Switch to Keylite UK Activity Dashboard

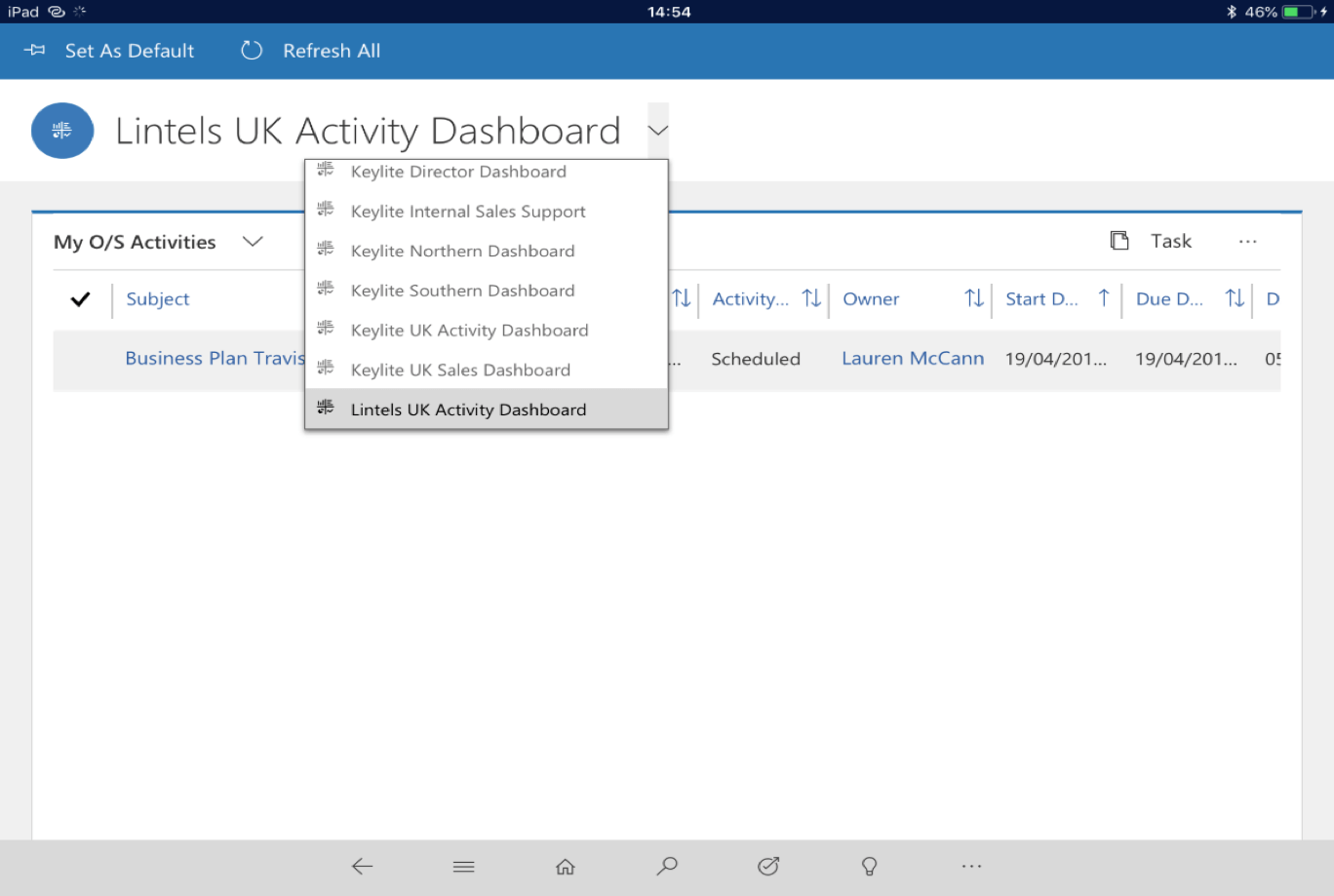pyautogui.click(x=487, y=331)
